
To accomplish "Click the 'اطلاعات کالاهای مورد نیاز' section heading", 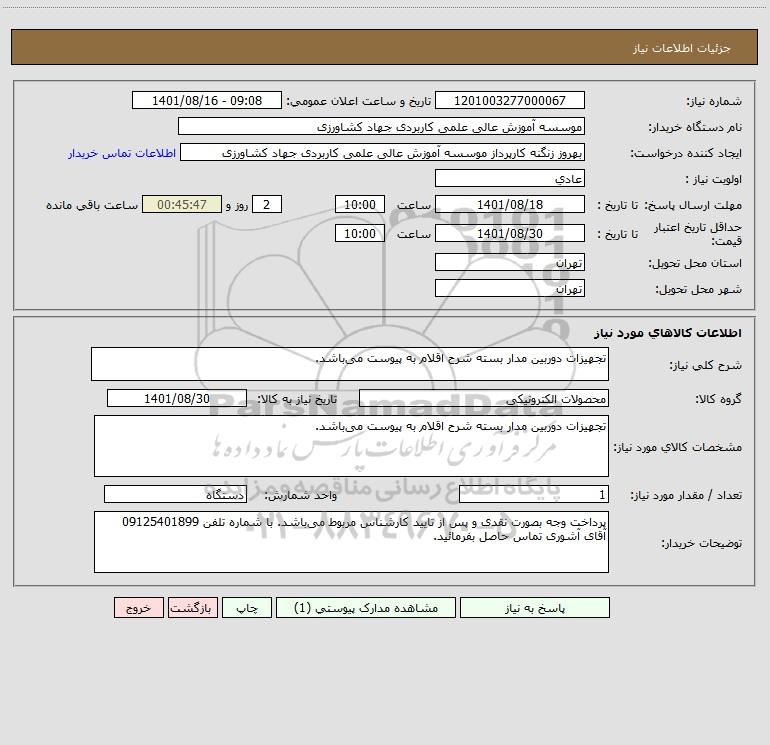I will pyautogui.click(x=668, y=333).
